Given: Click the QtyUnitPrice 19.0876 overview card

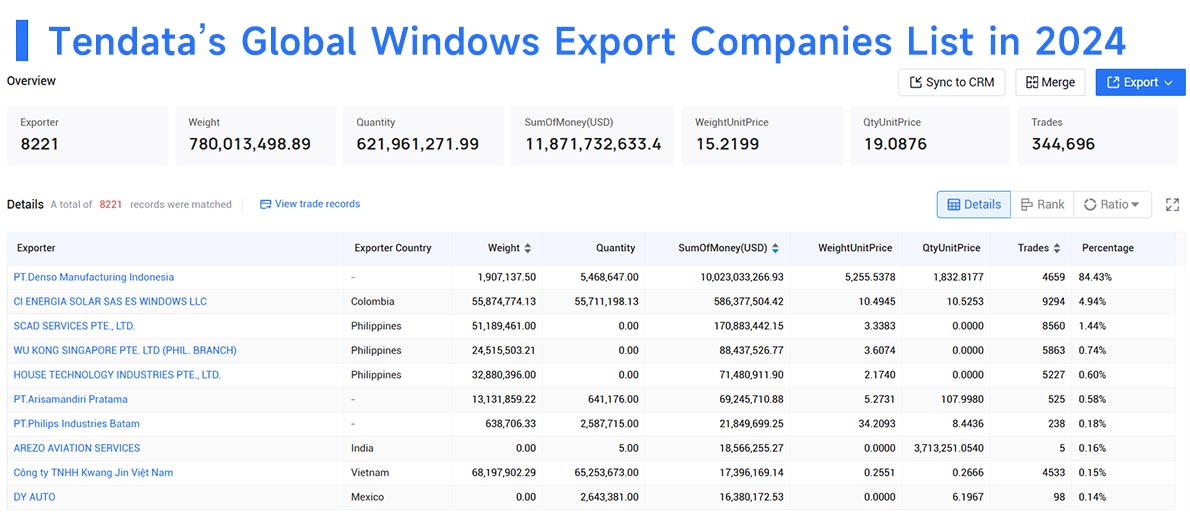Looking at the screenshot, I should click(930, 136).
